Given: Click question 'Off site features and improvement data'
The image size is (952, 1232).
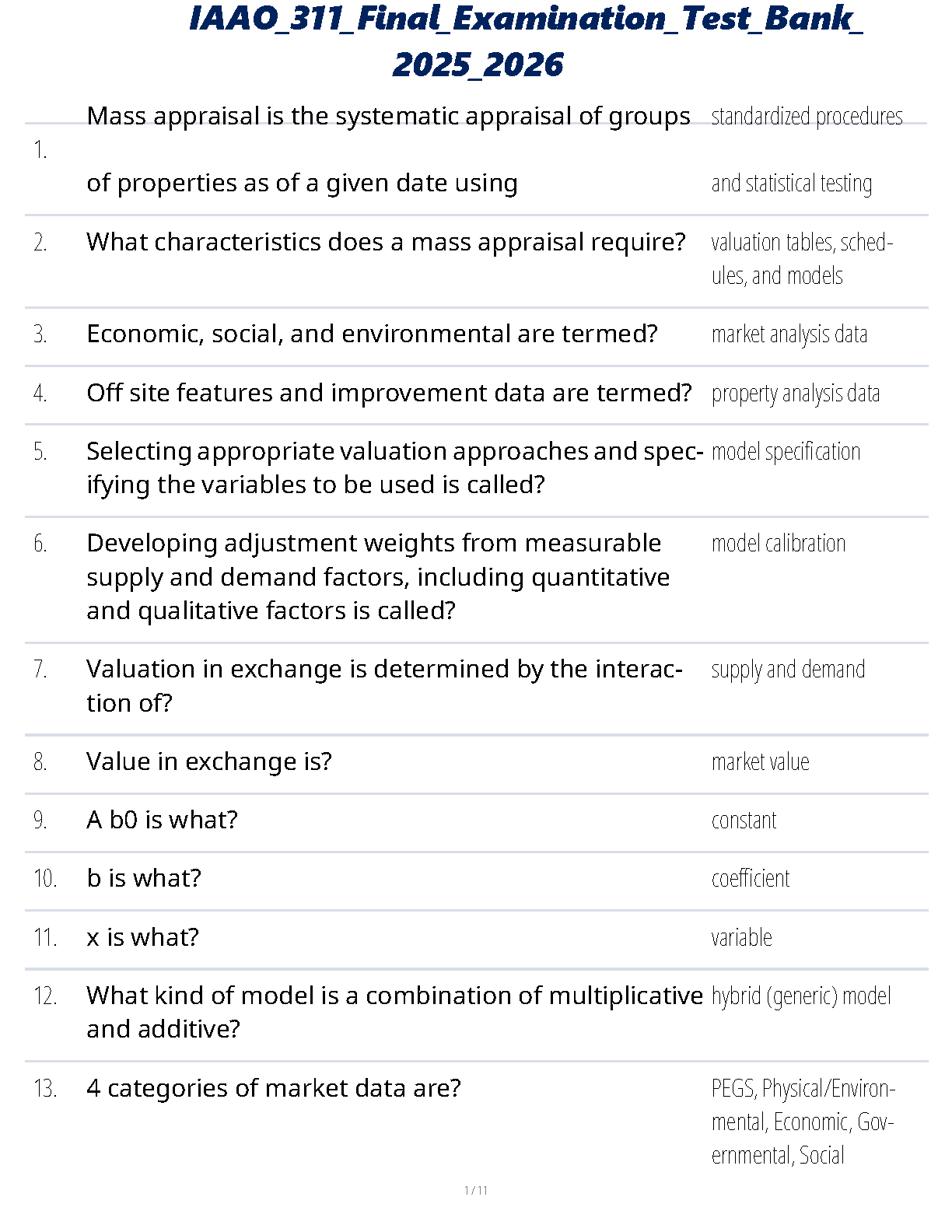Looking at the screenshot, I should [x=389, y=393].
